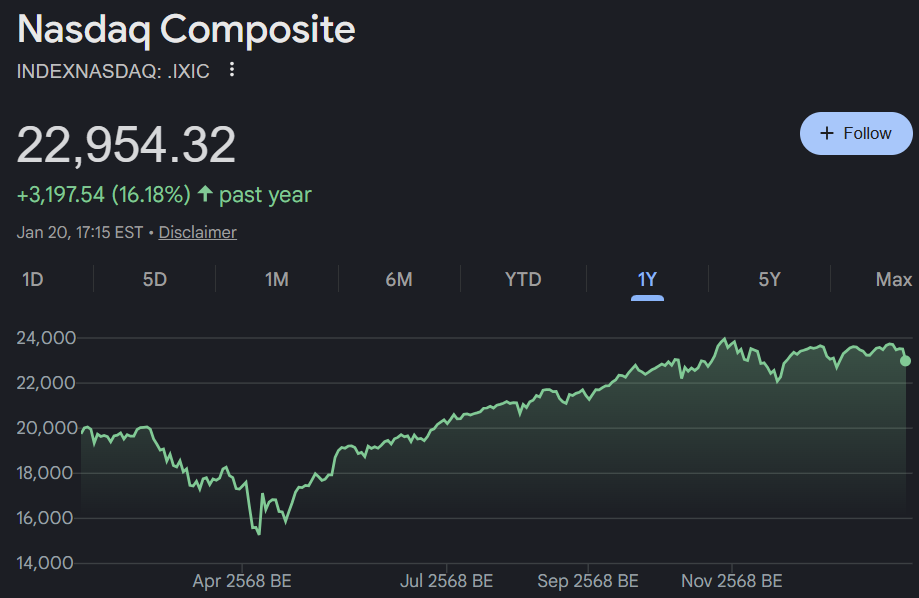Open the Disclaimer link
This screenshot has width=919, height=598.
coord(197,232)
